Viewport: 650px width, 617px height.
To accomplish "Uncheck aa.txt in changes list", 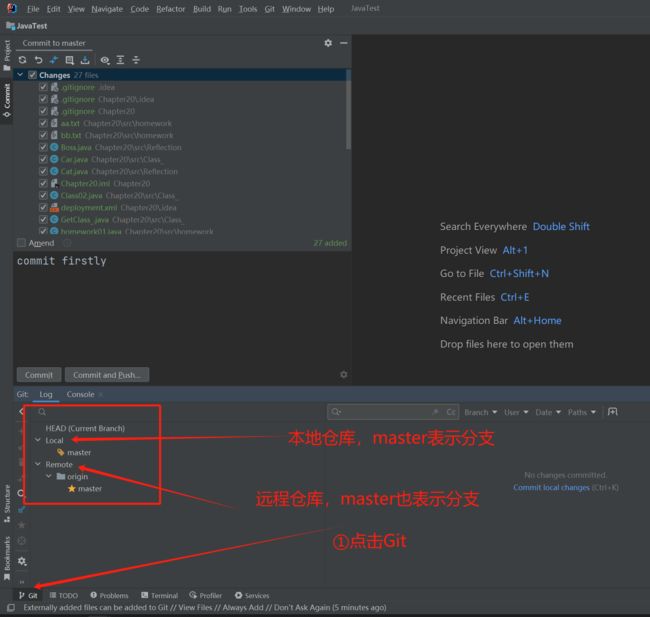I will click(x=43, y=123).
